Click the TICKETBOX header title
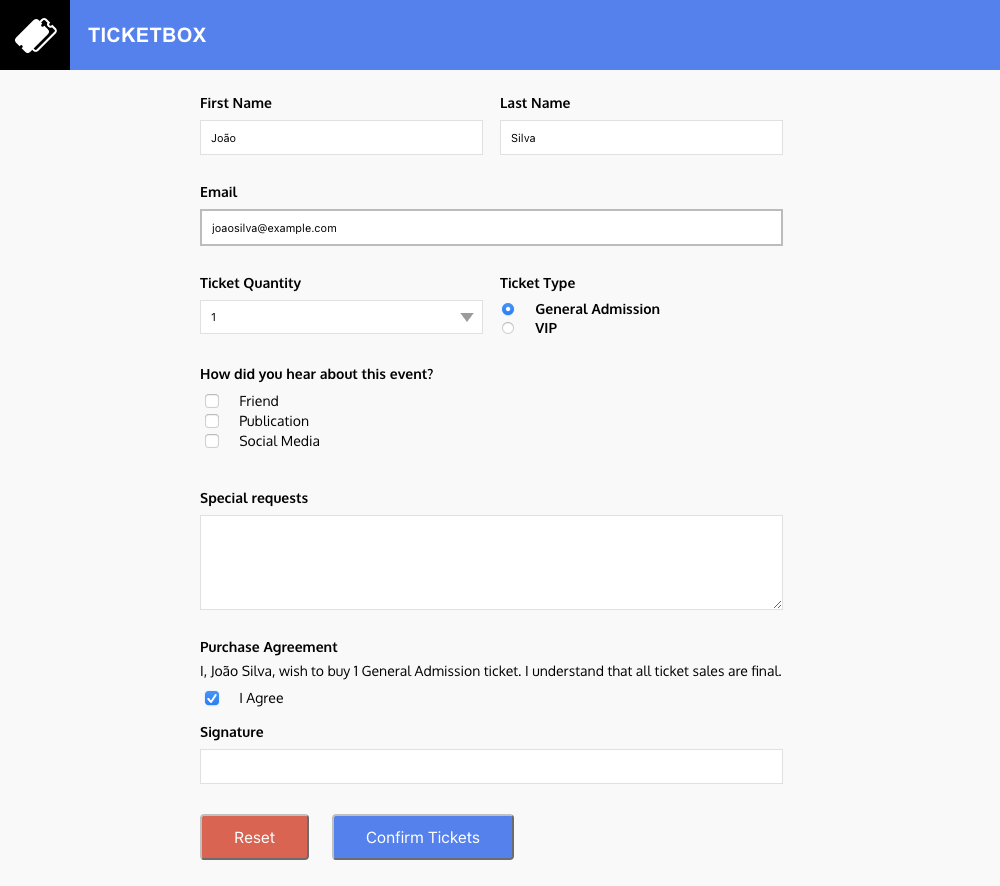 (x=147, y=35)
